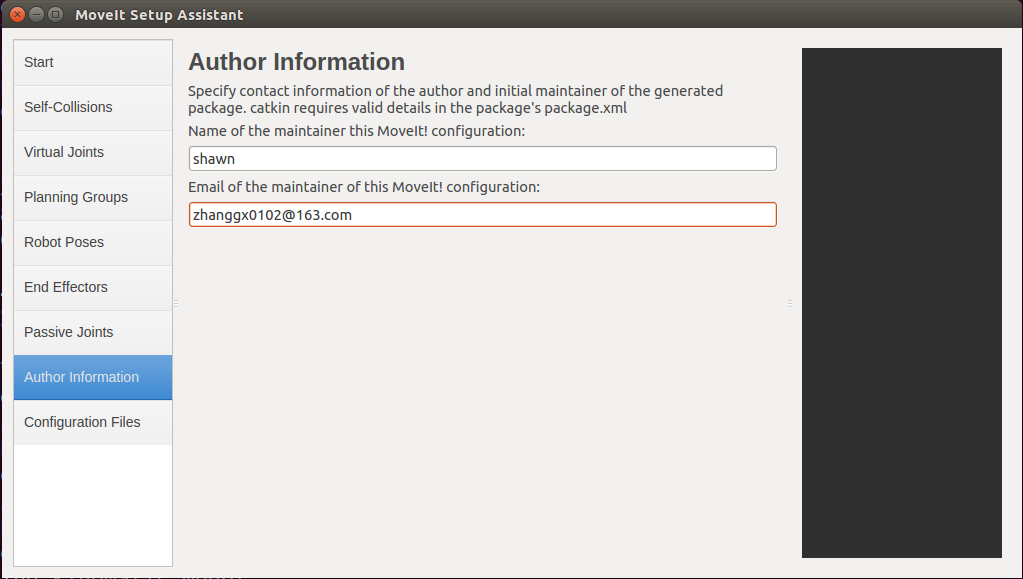Click the empty area below Configuration Files

click(93, 505)
